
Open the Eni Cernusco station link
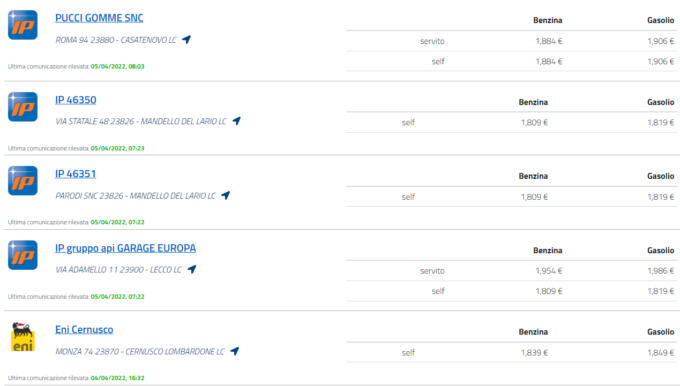[84, 330]
